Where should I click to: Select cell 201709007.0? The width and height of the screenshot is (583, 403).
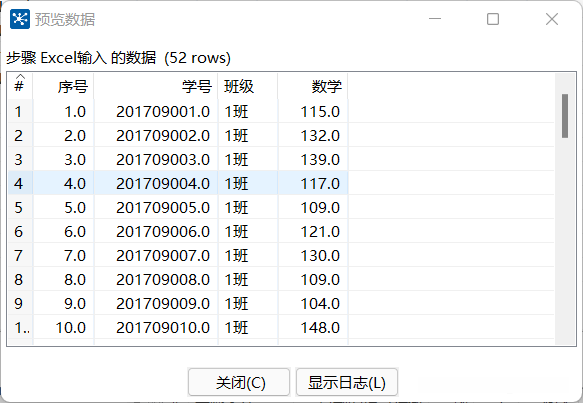(x=156, y=255)
